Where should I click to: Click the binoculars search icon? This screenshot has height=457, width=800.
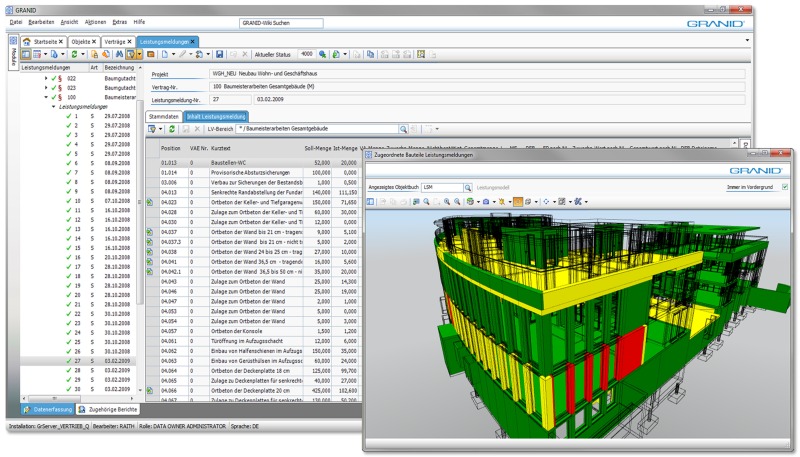pos(119,54)
